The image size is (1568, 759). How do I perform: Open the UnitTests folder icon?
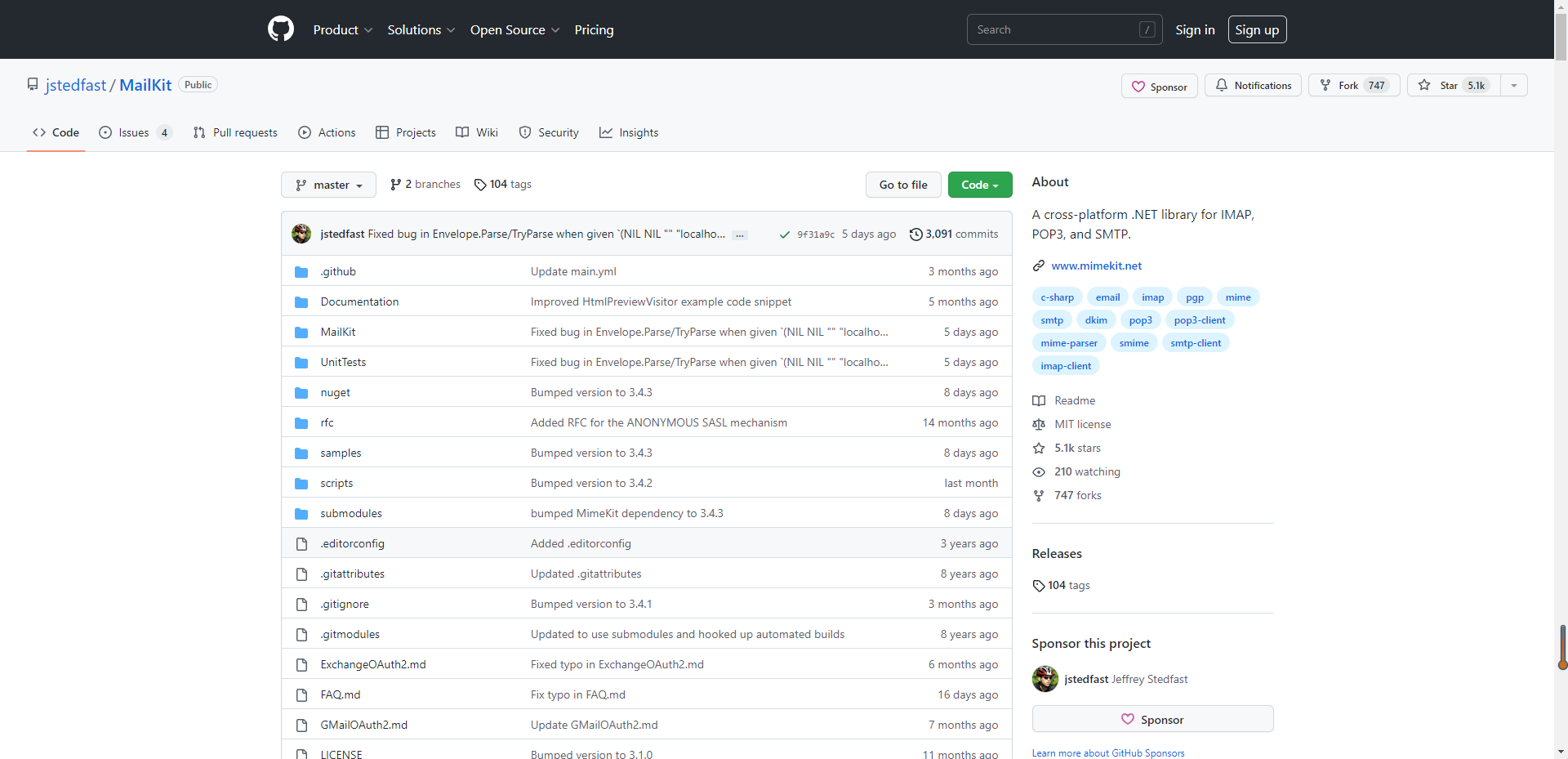coord(301,363)
